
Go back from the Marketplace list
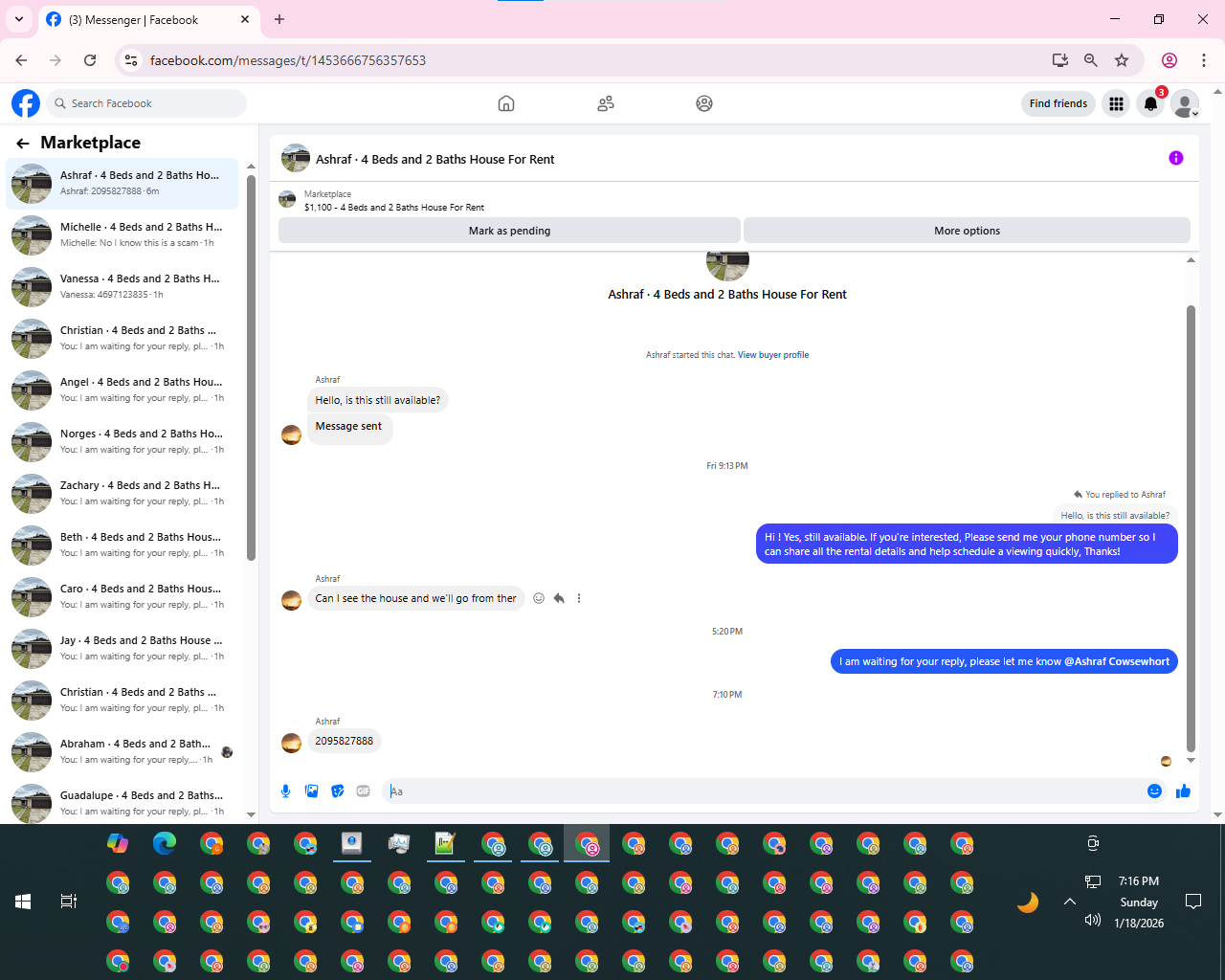tap(23, 144)
